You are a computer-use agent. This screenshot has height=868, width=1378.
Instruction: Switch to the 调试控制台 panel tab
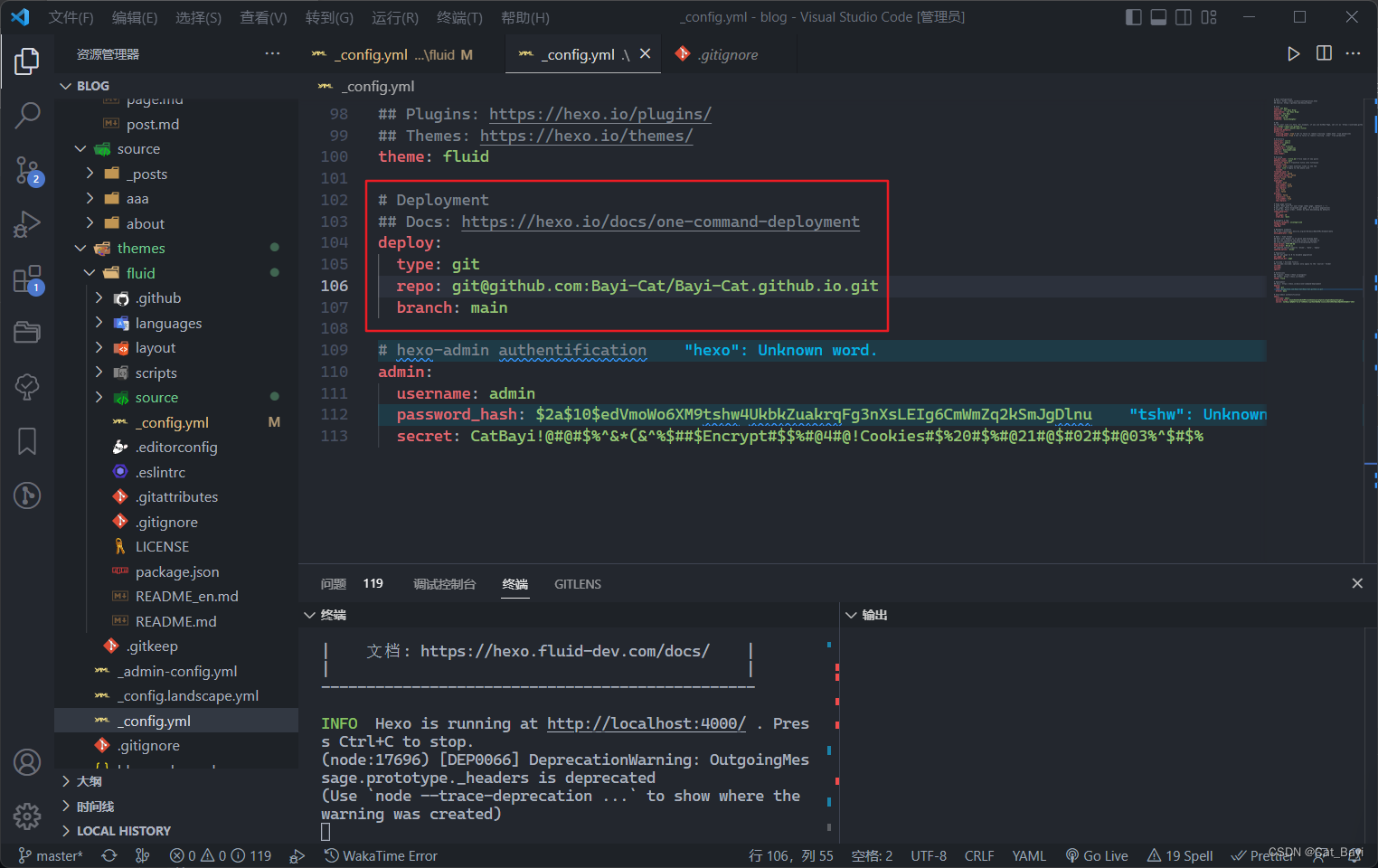tap(444, 584)
